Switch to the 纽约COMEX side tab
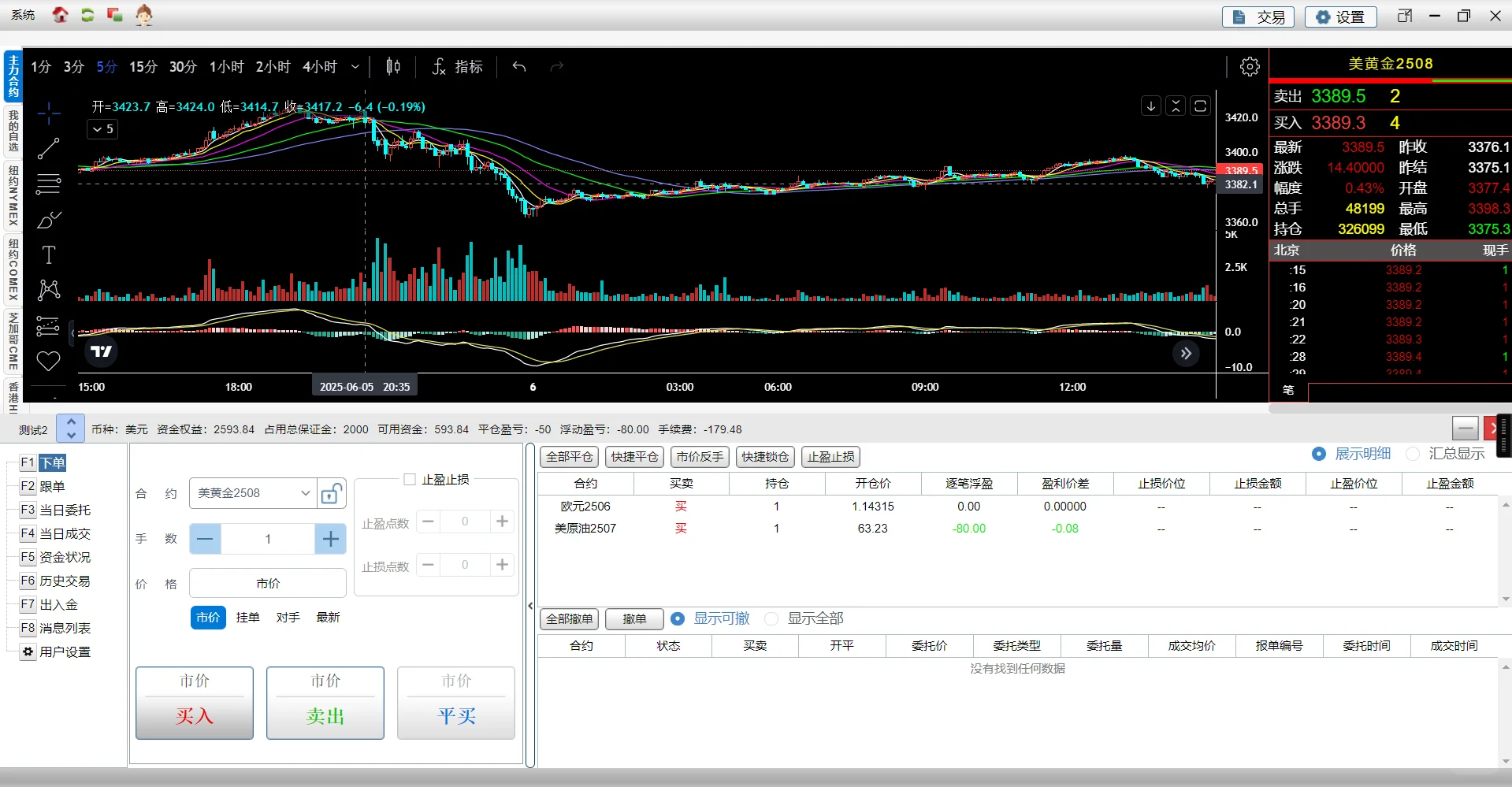1512x787 pixels. tap(13, 269)
